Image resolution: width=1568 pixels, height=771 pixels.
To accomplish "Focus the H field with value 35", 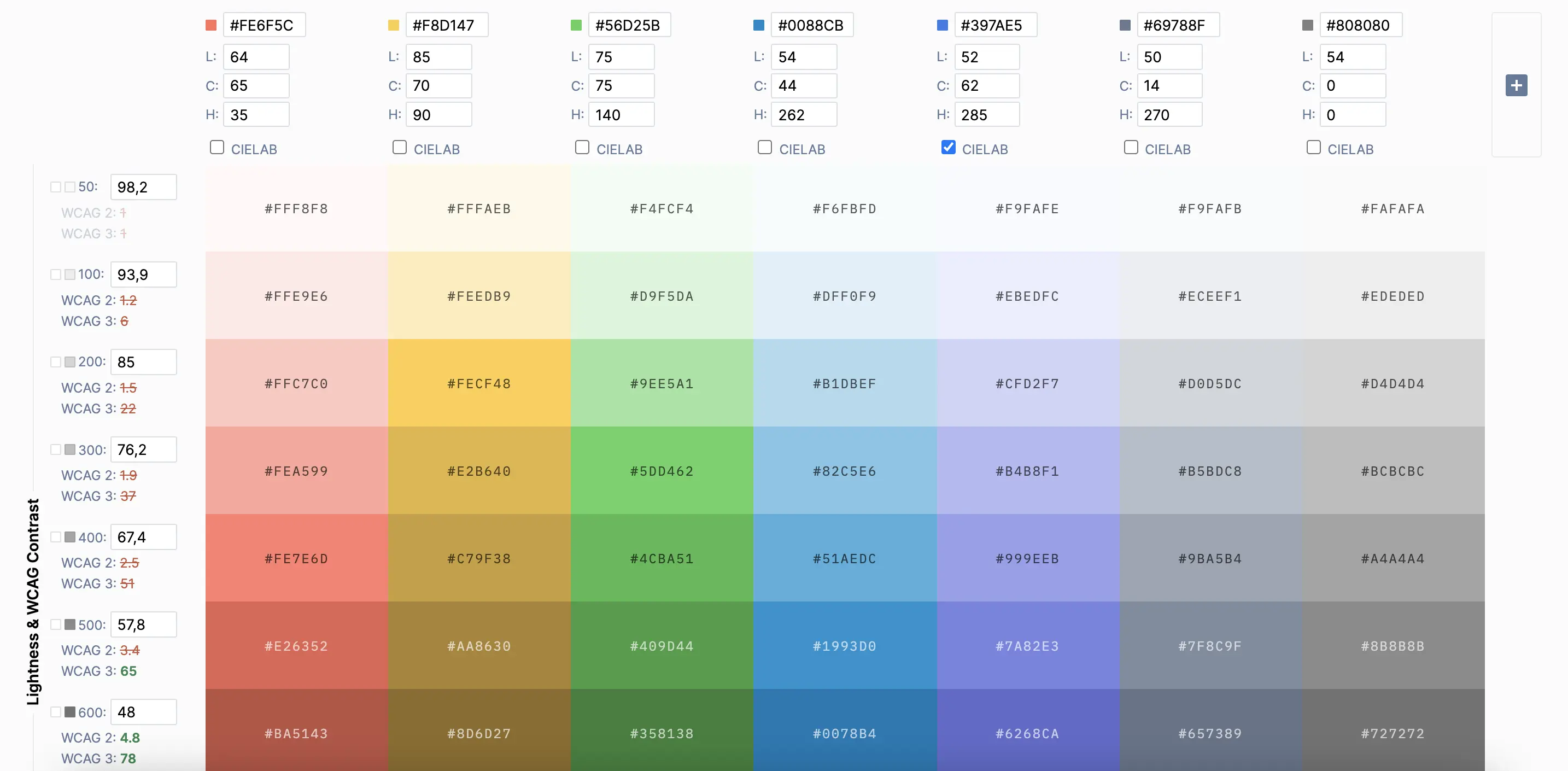I will click(x=256, y=114).
